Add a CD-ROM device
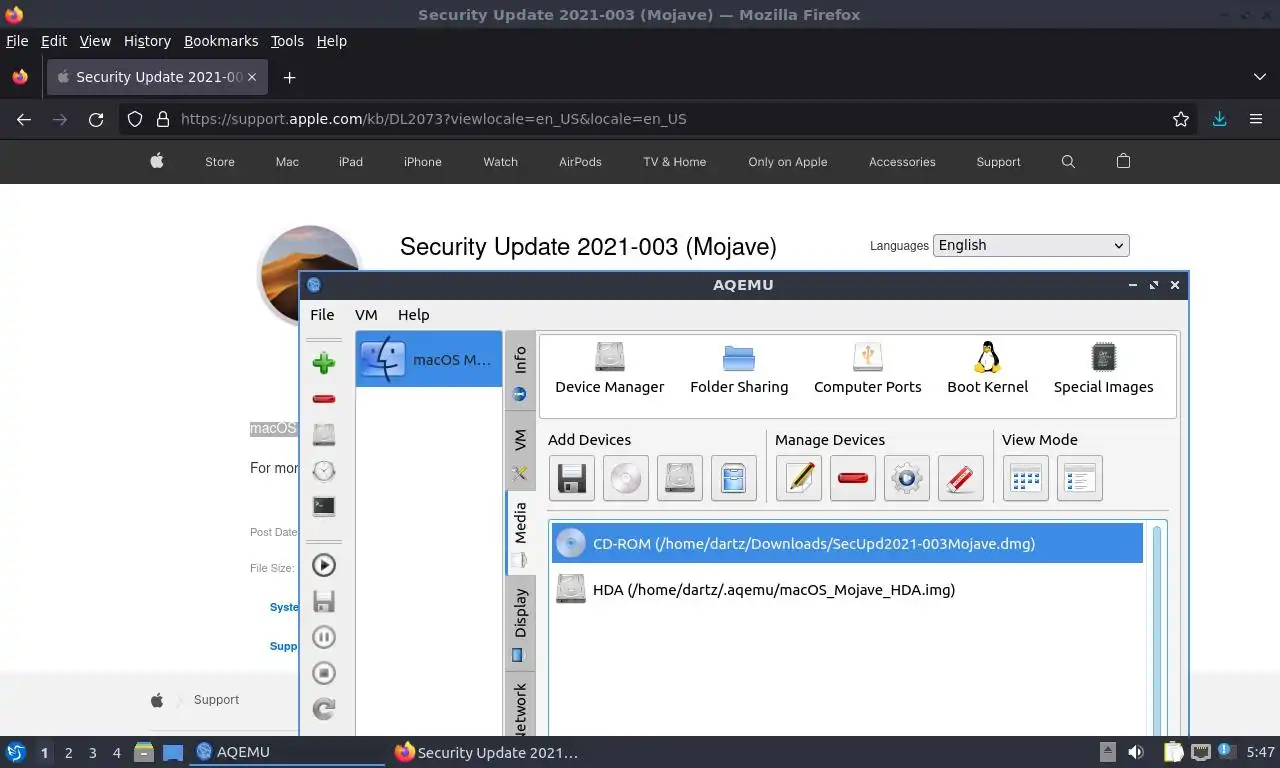 pyautogui.click(x=626, y=478)
